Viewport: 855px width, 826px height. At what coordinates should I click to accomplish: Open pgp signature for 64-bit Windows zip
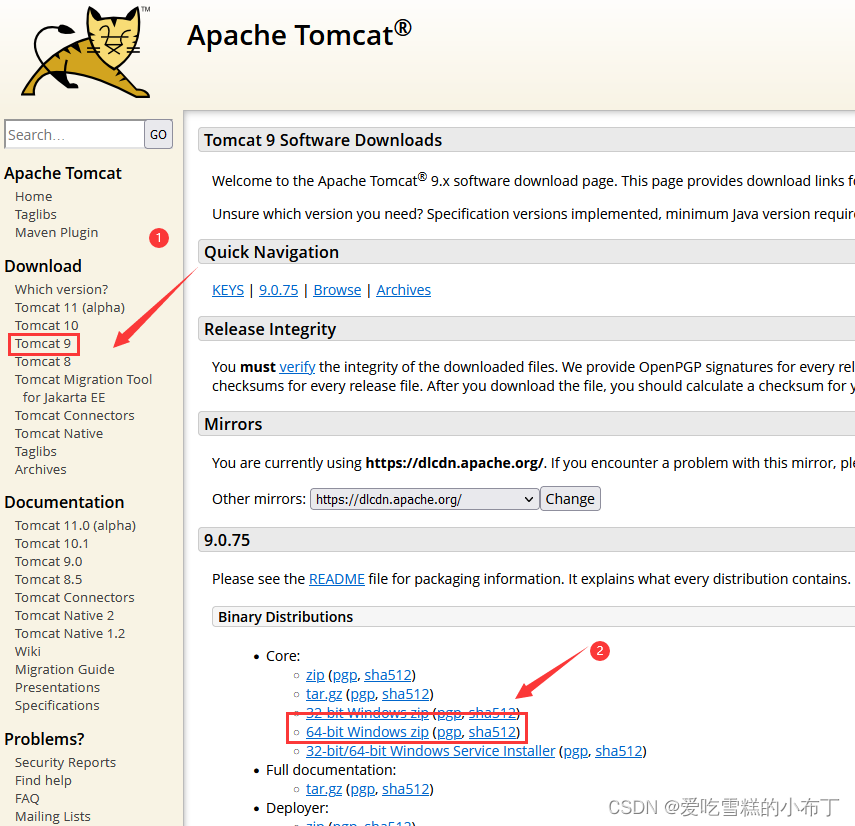pos(449,732)
